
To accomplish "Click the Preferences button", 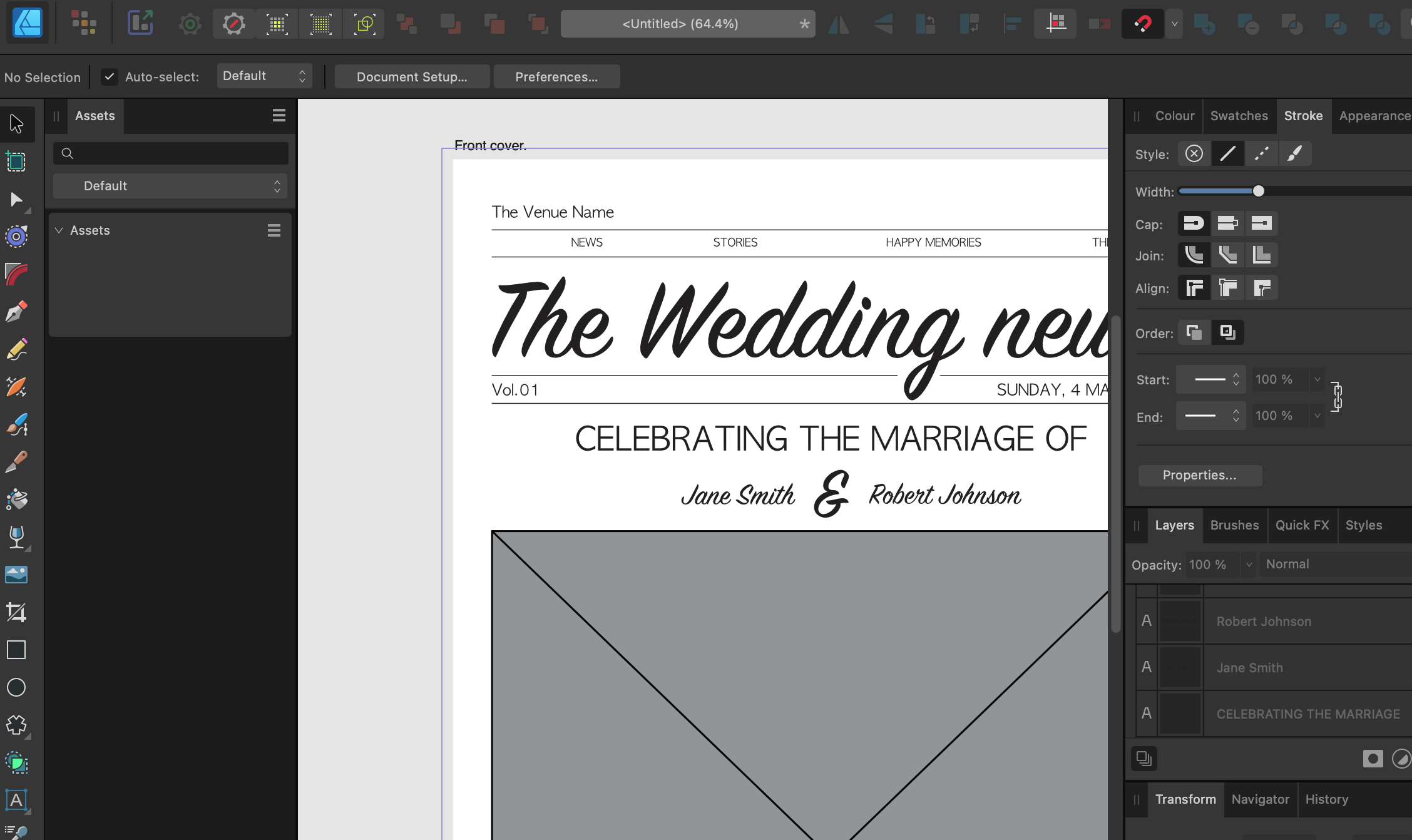I will pos(556,76).
